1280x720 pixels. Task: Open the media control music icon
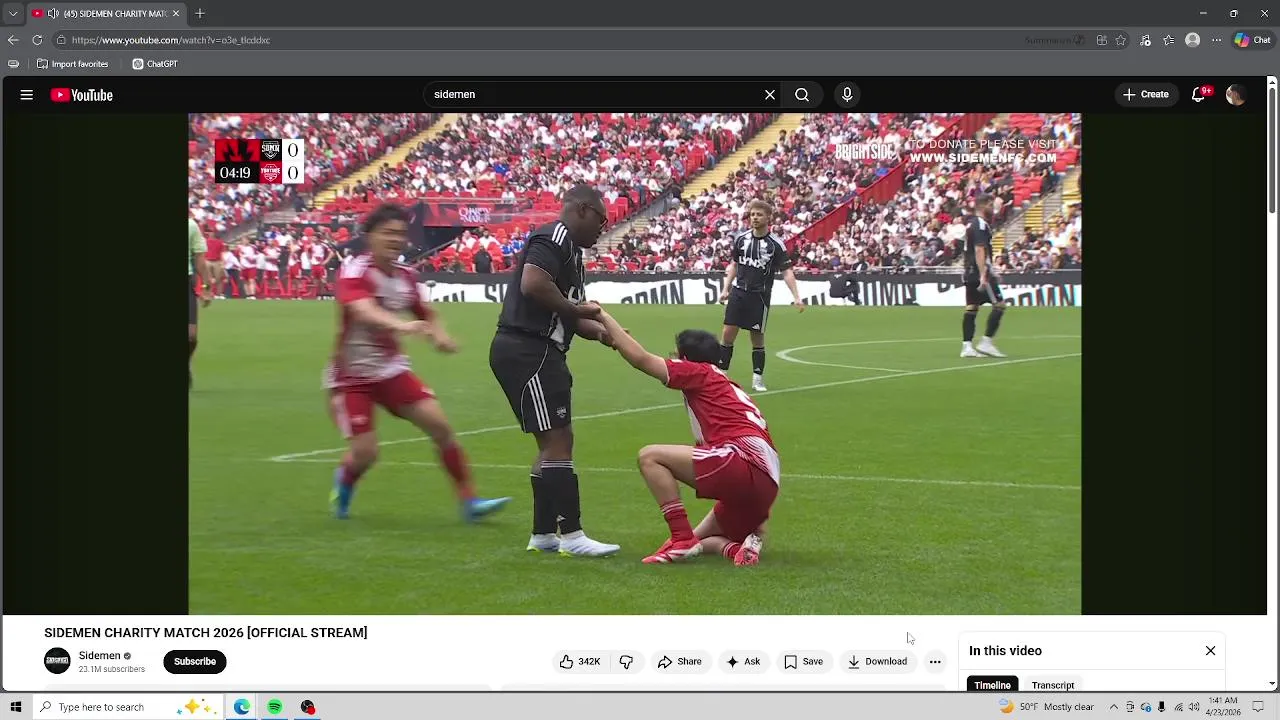point(1145,40)
